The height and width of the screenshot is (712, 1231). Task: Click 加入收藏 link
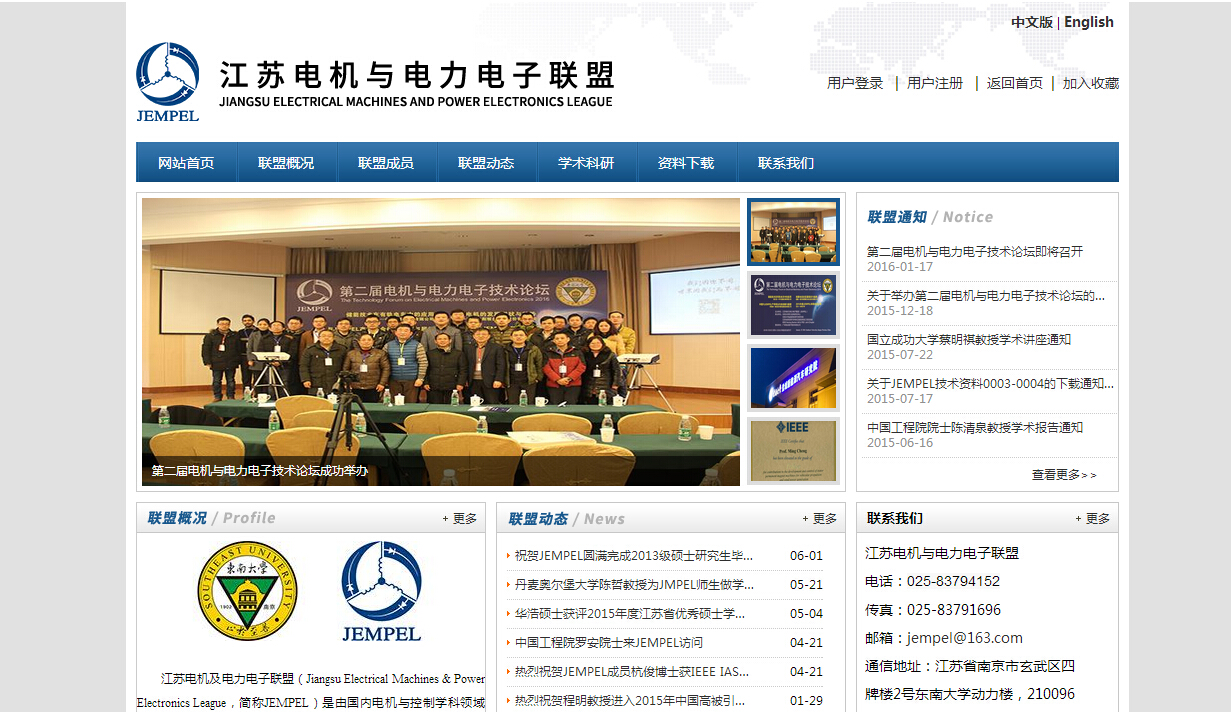[1091, 83]
